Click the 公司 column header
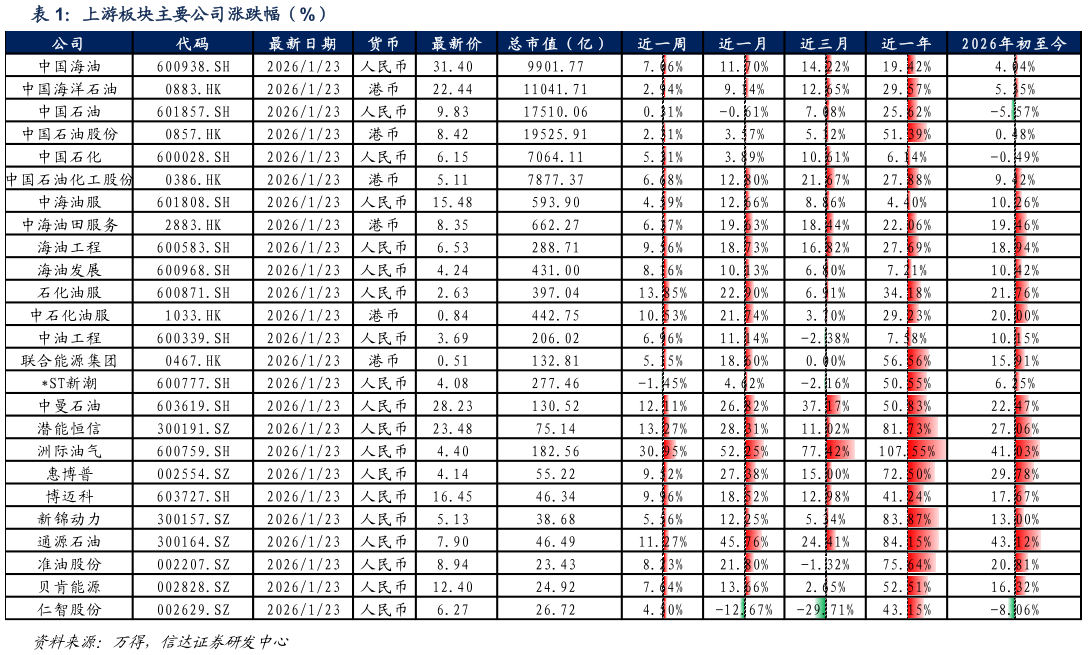The width and height of the screenshot is (1088, 655). [x=67, y=42]
